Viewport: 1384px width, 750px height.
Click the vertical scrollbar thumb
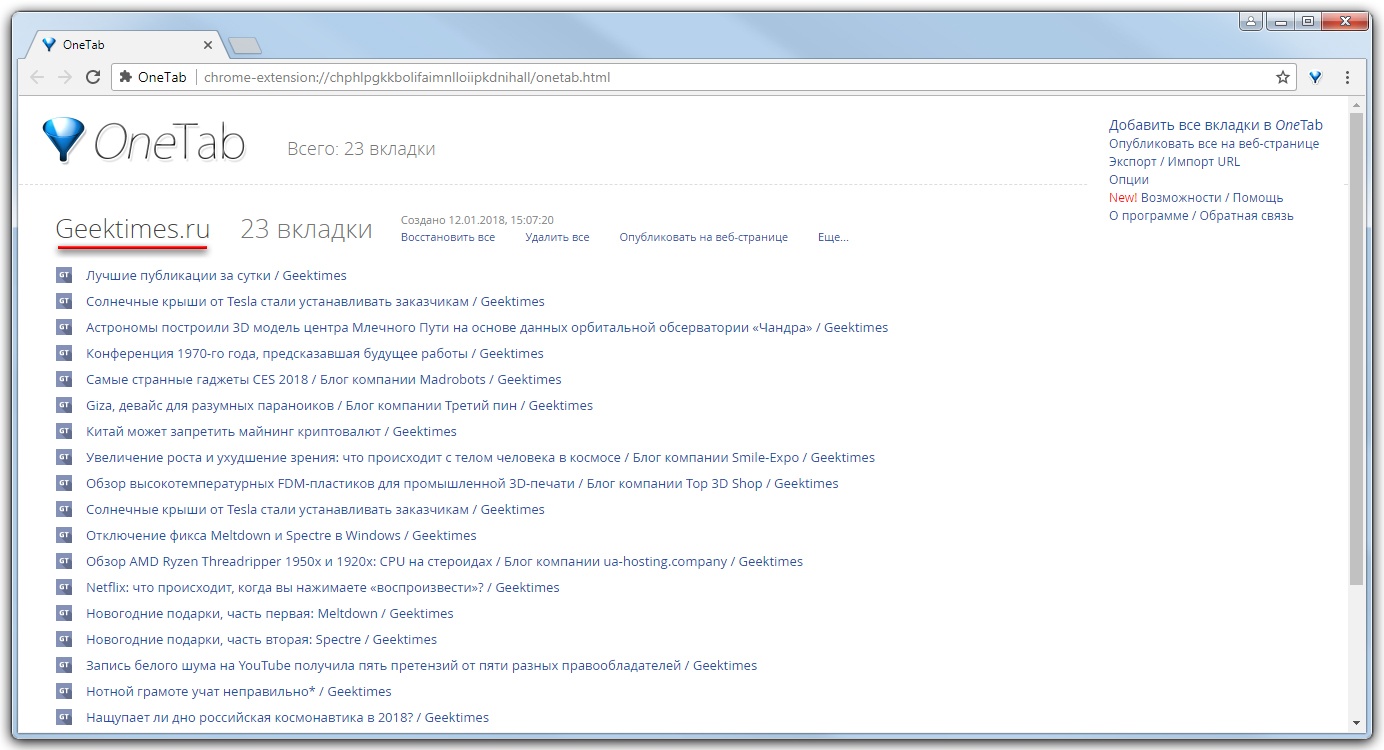pos(1356,349)
